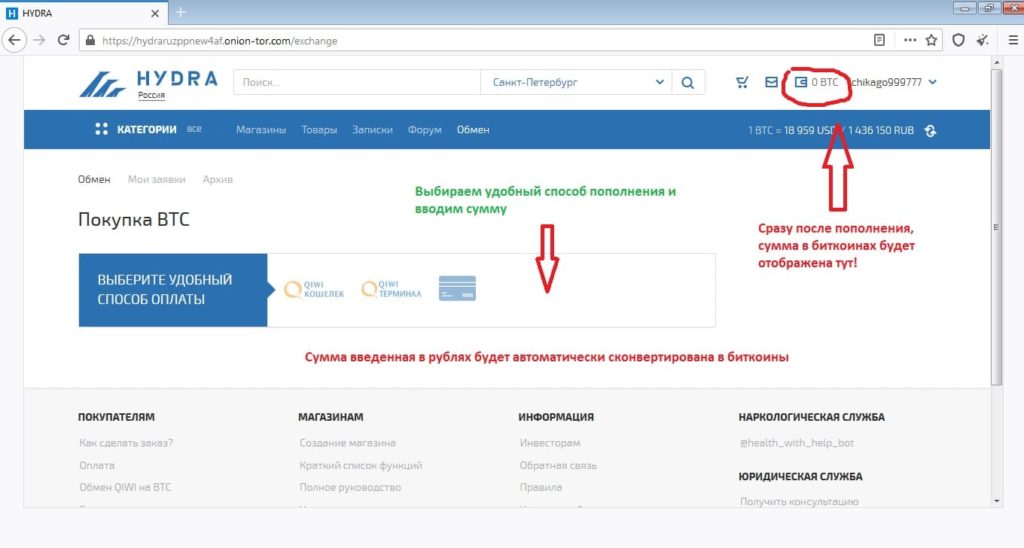Open the Обратная связь footer link

558,465
